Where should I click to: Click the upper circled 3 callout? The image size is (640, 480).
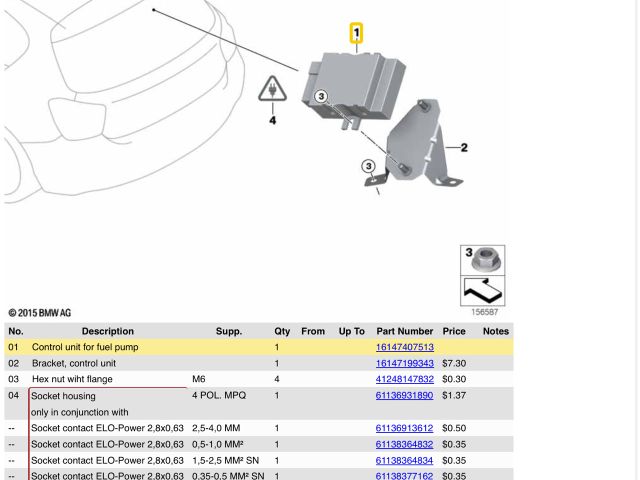point(321,97)
